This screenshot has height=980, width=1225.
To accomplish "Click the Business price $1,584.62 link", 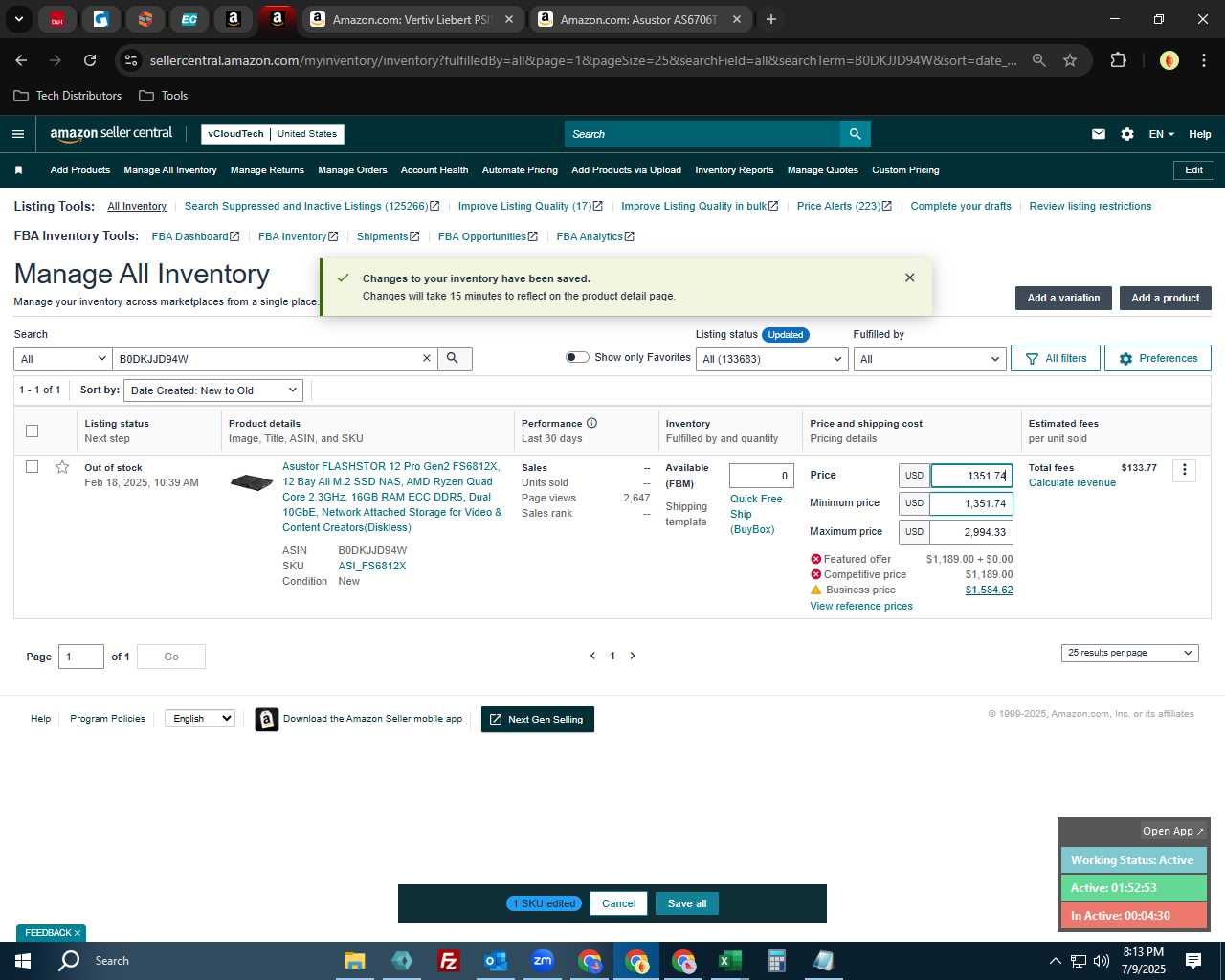I will coord(989,590).
